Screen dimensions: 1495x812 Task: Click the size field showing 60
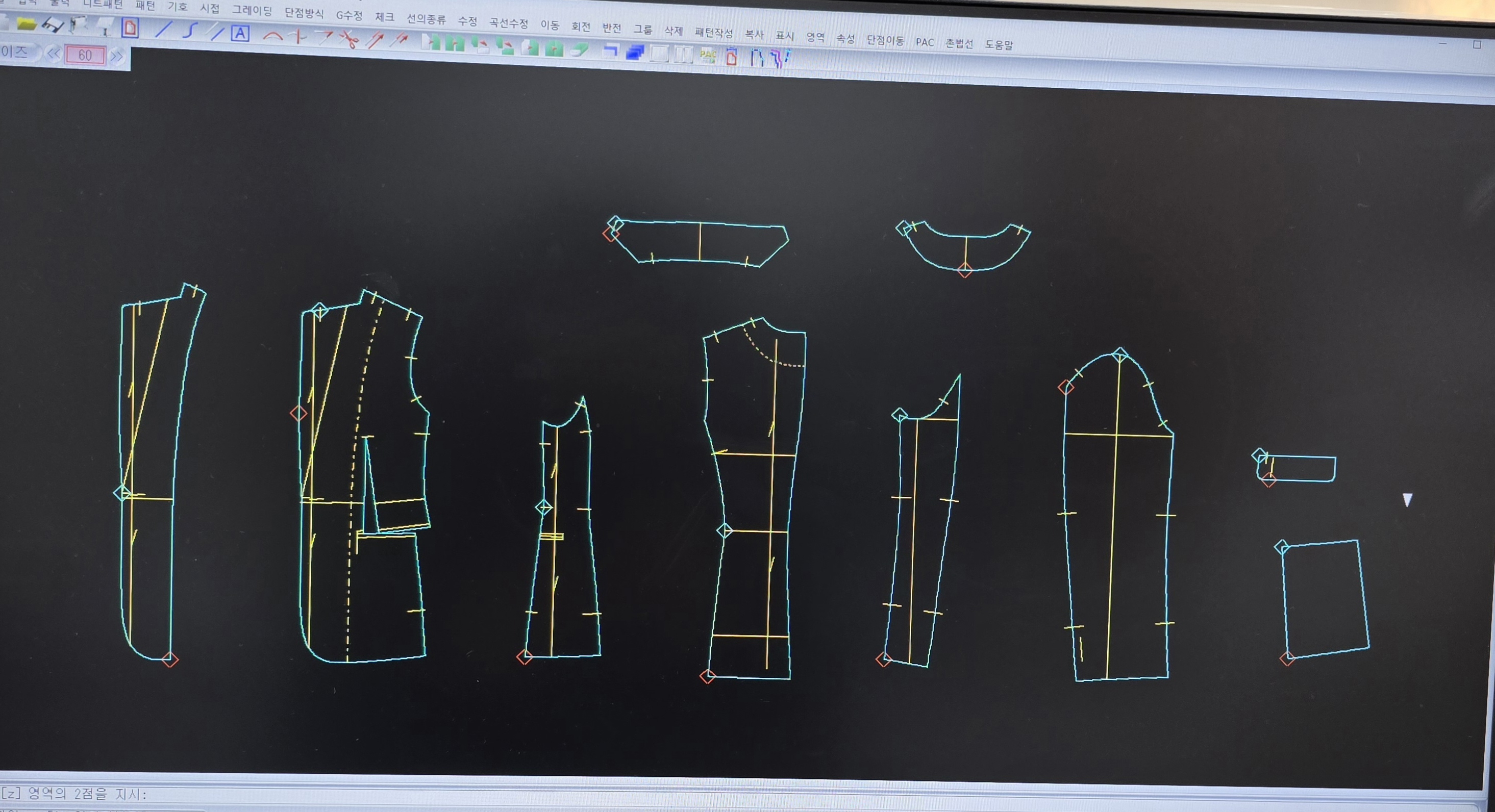point(85,55)
